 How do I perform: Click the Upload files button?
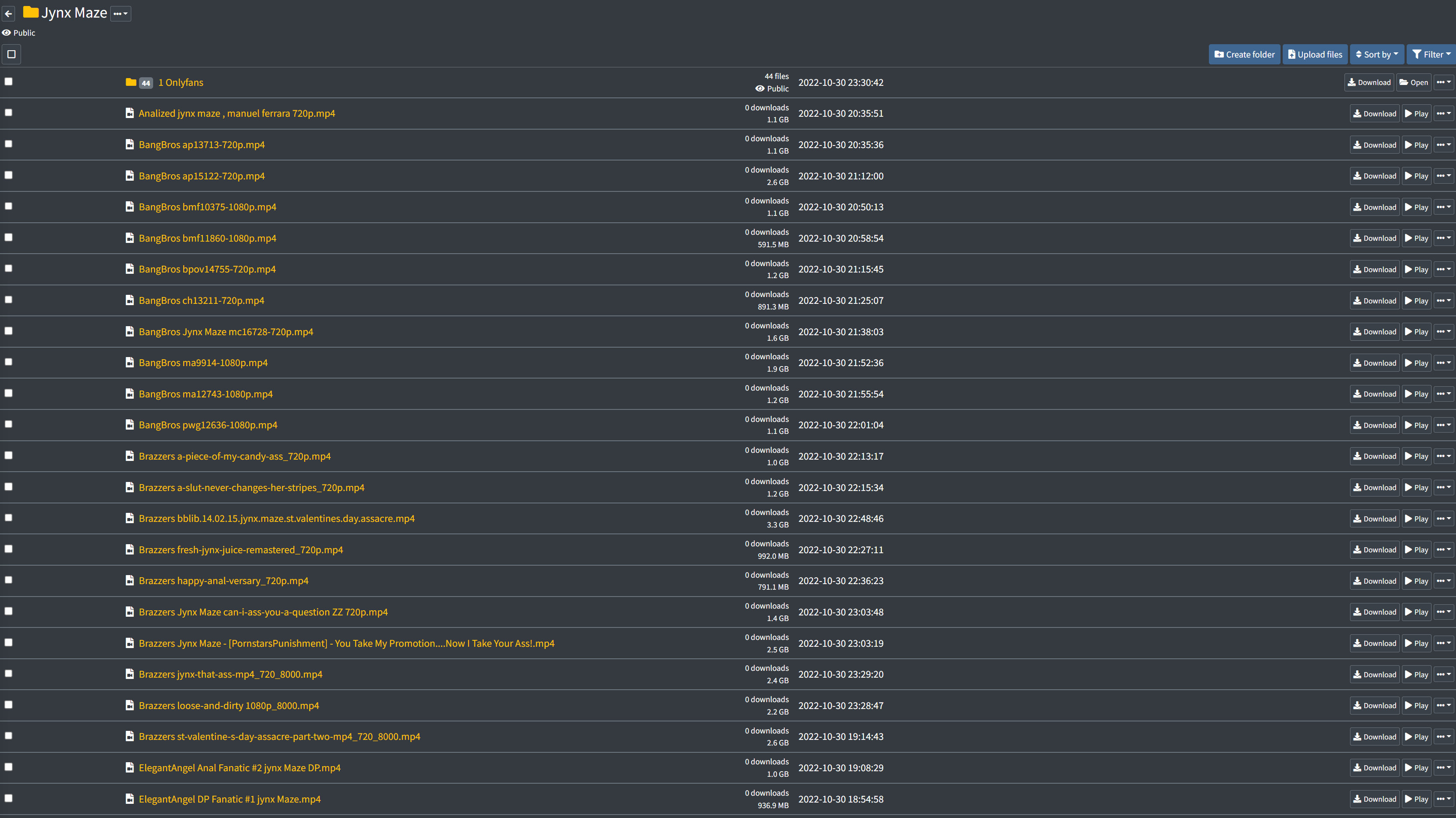pos(1315,54)
